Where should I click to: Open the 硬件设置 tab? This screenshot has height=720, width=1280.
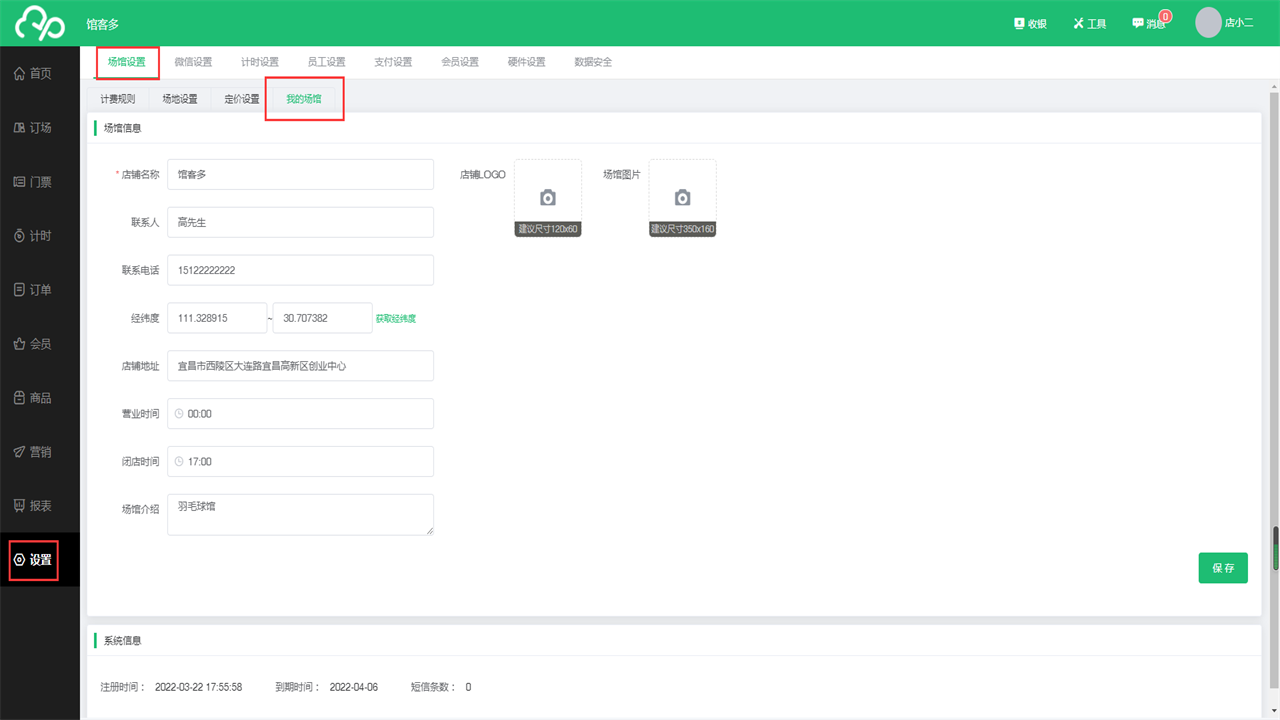pyautogui.click(x=526, y=62)
